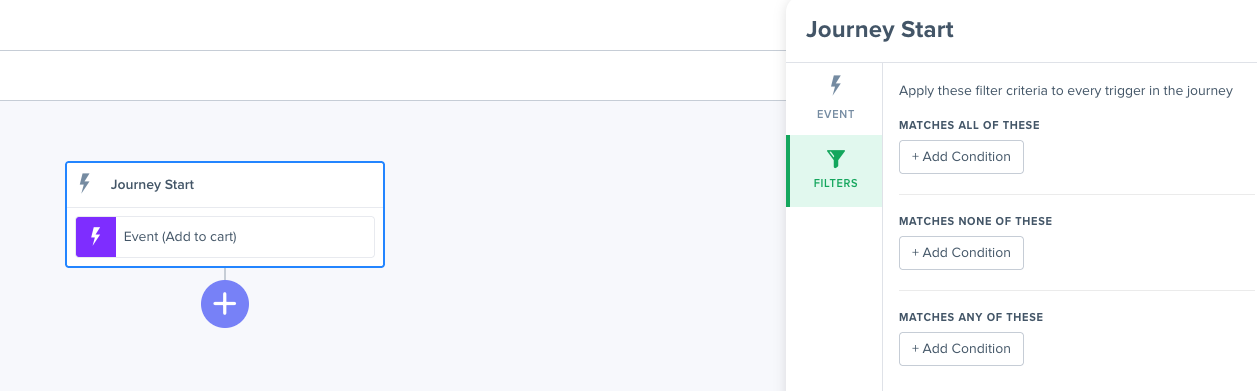Add Condition under Matches All Of These
This screenshot has width=1257, height=391.
[961, 157]
